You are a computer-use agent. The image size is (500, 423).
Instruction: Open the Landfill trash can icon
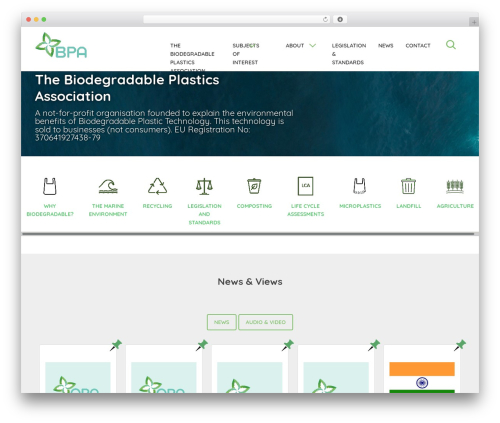(x=408, y=186)
